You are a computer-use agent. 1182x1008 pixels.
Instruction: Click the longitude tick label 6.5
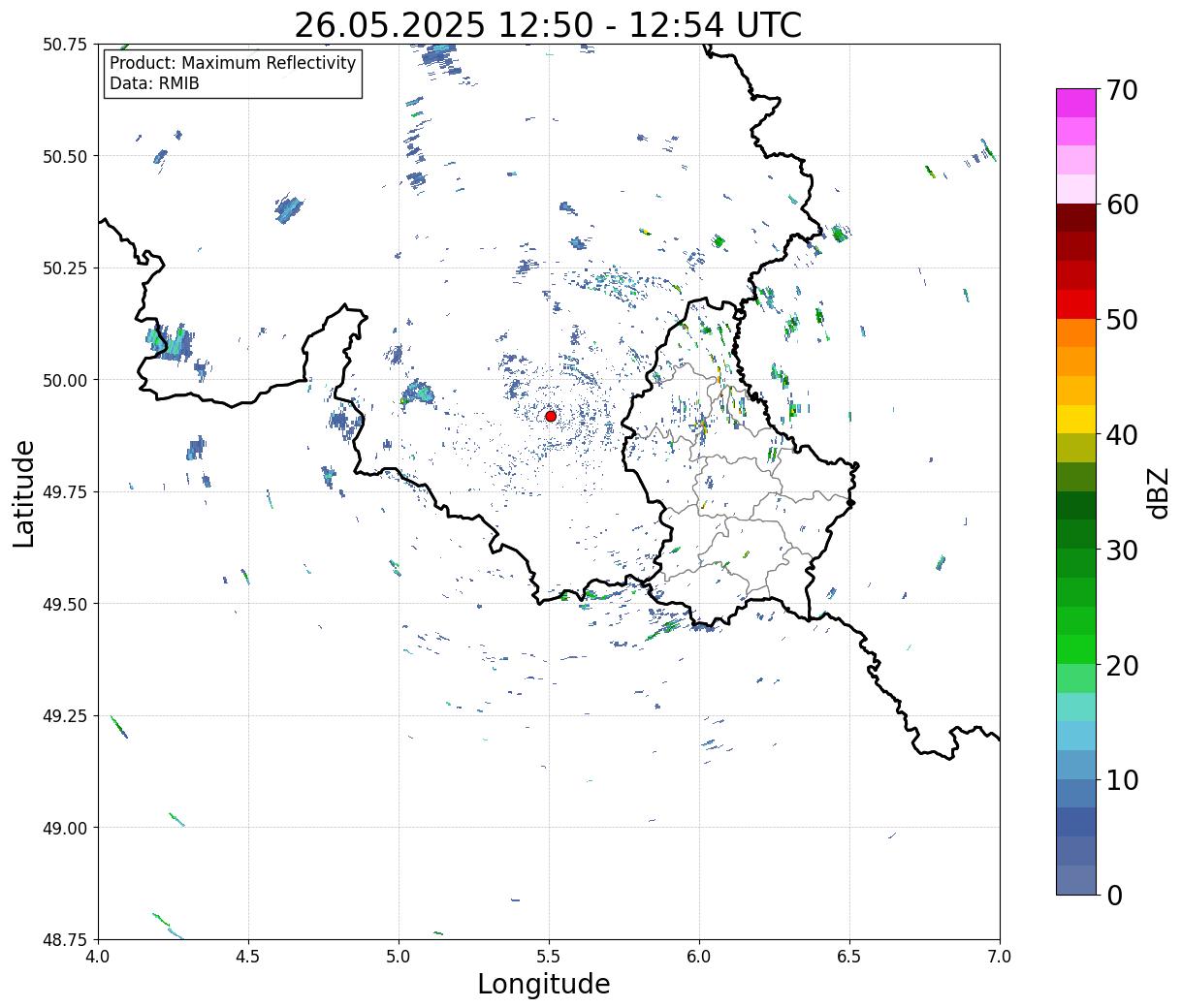pos(849,956)
